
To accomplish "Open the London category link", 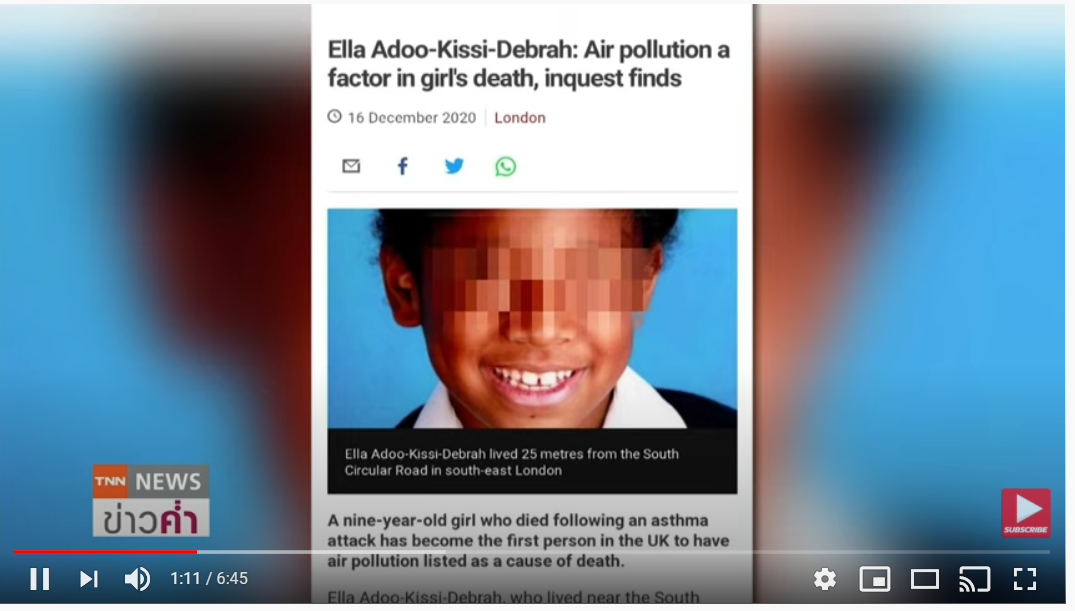I will click(x=520, y=118).
